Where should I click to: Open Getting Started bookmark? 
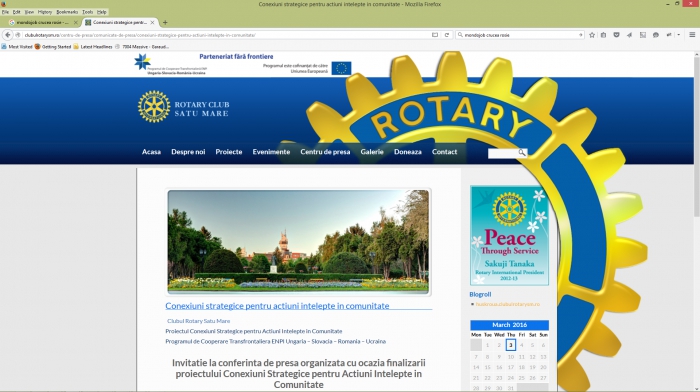(53, 46)
